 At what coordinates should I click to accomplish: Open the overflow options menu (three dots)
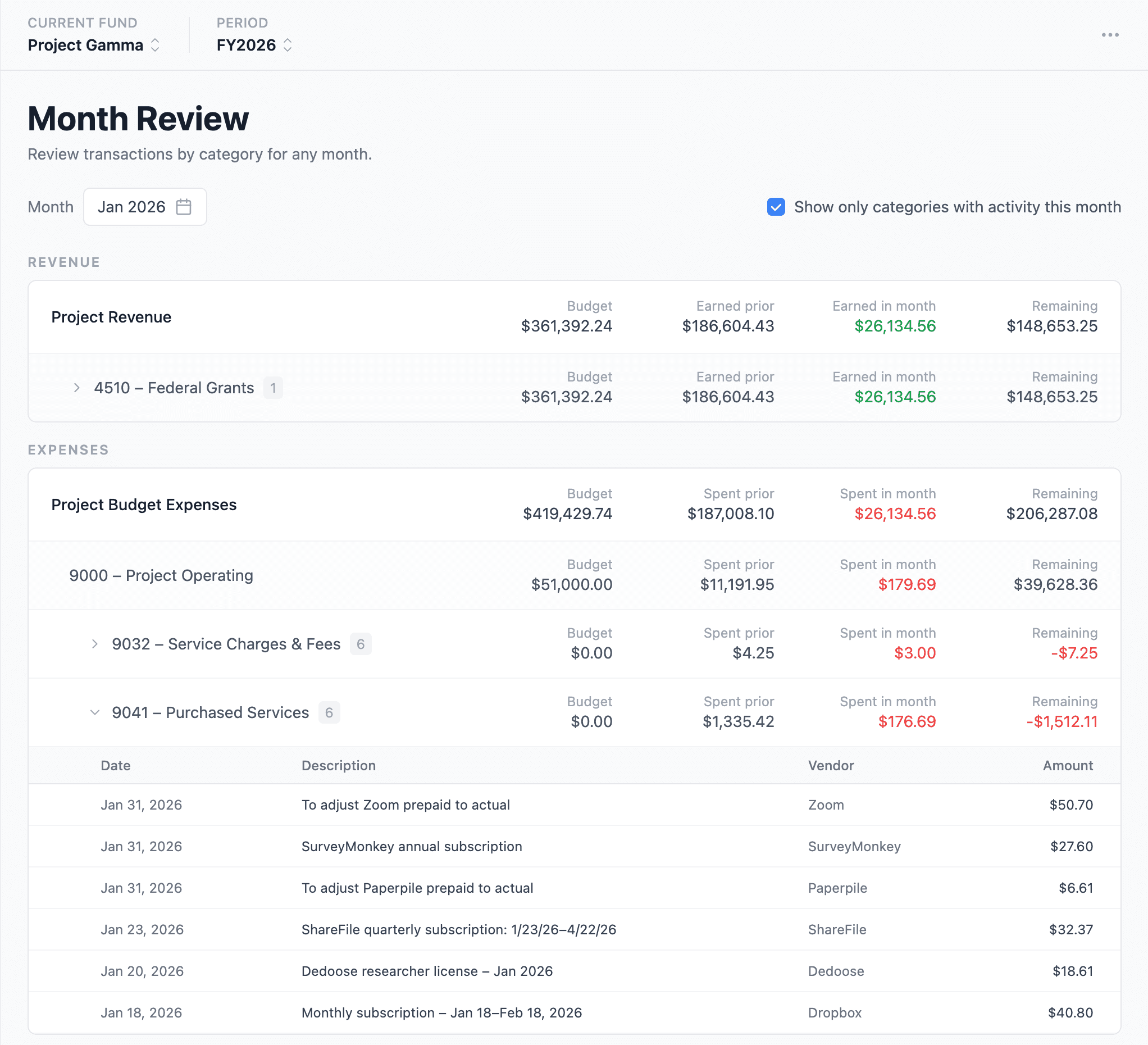(1110, 35)
